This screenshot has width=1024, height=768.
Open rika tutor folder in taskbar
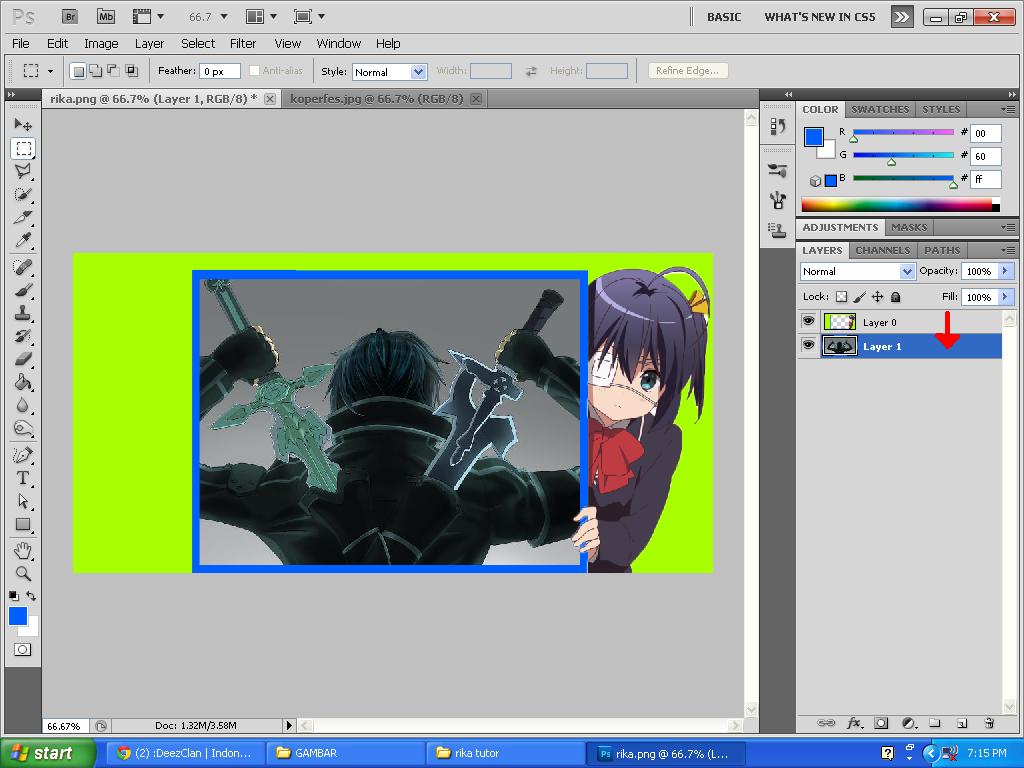pyautogui.click(x=505, y=753)
